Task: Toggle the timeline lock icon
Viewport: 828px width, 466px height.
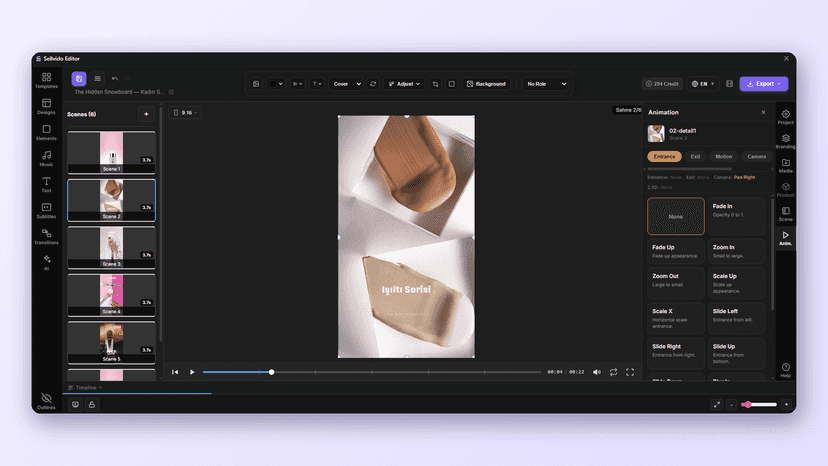Action: click(x=92, y=405)
